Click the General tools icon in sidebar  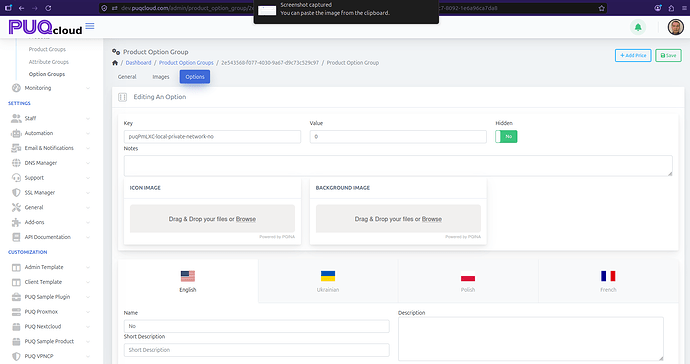pyautogui.click(x=16, y=207)
